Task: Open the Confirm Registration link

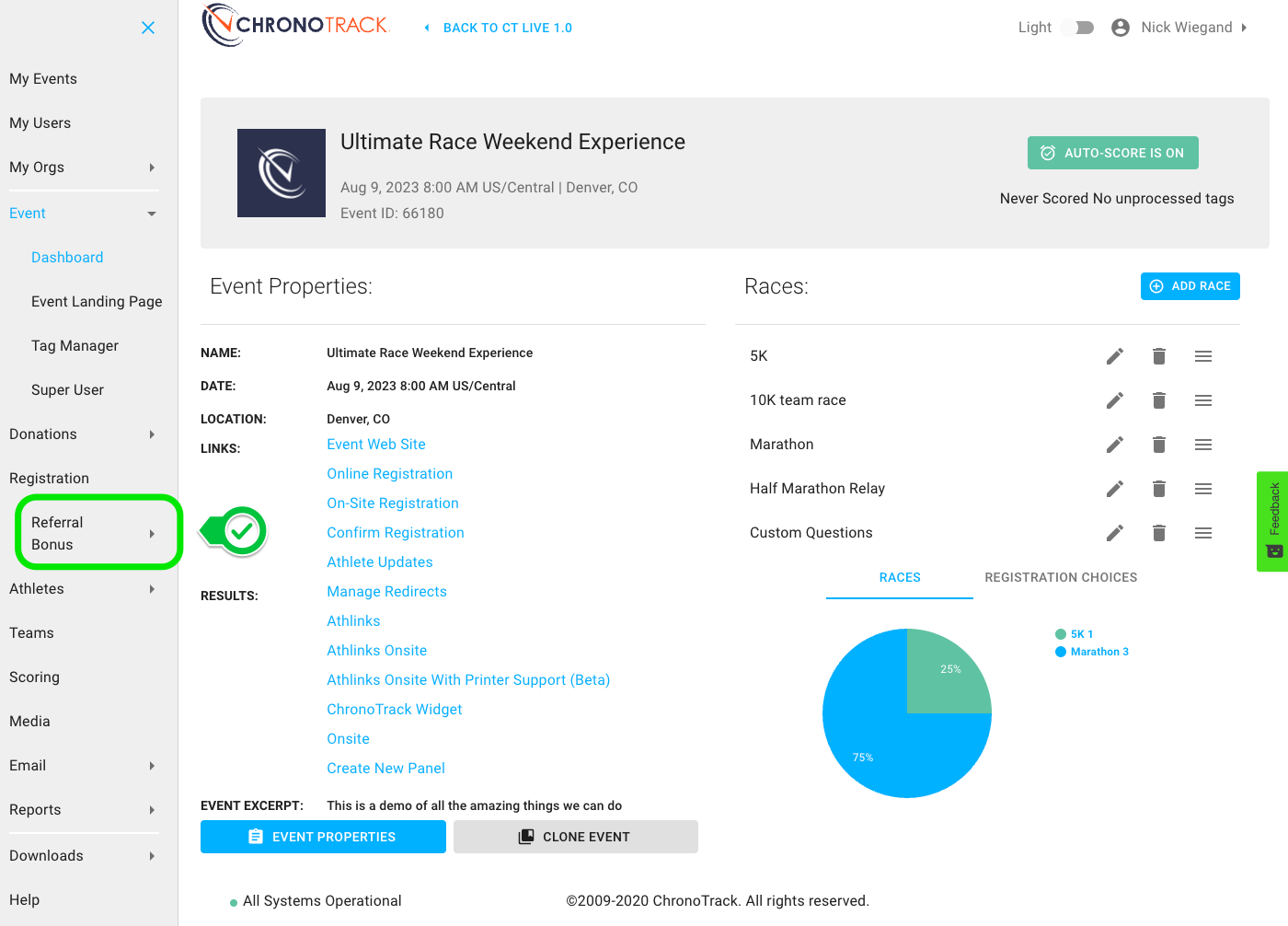Action: (x=396, y=533)
